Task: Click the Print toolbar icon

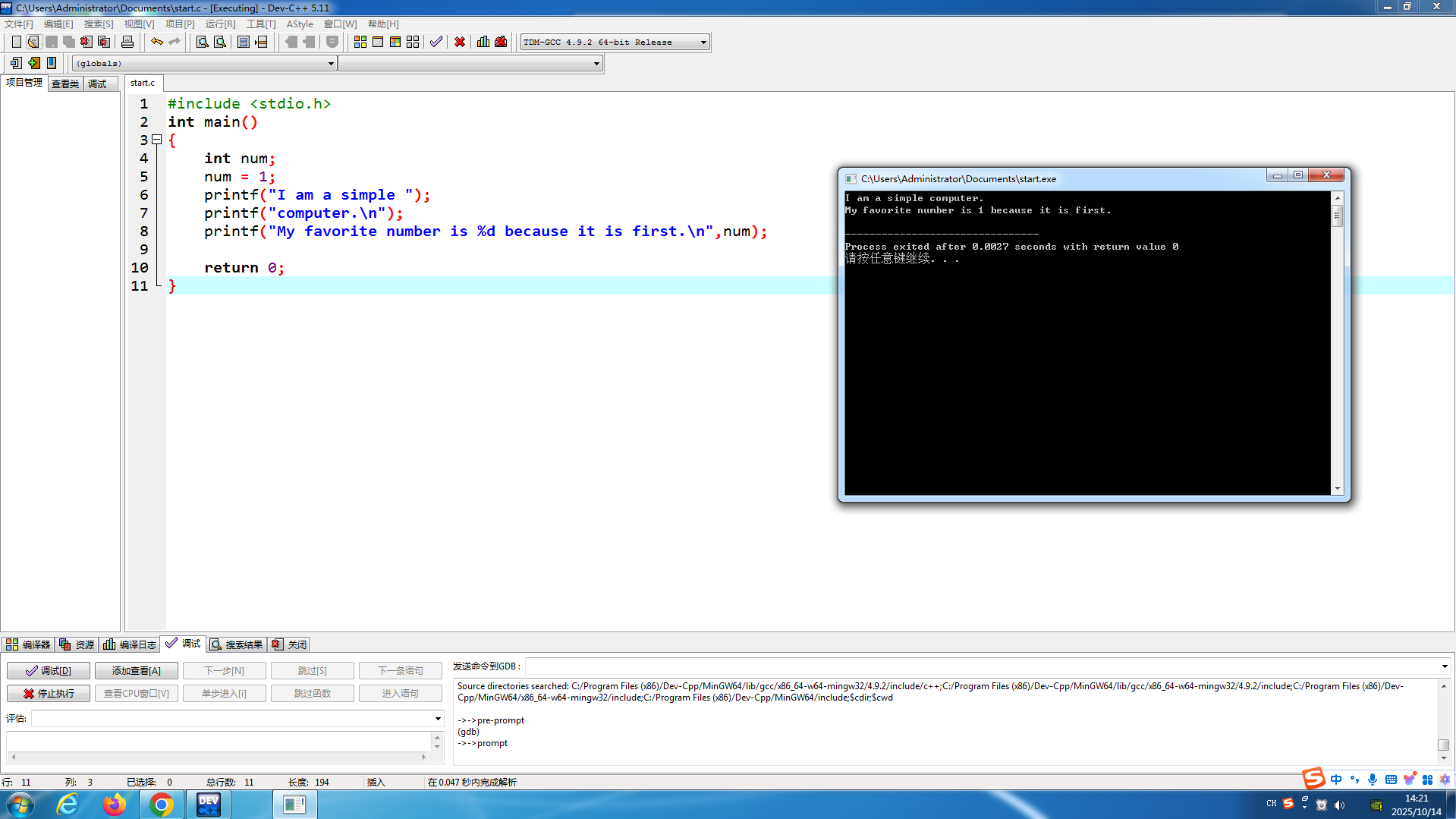Action: point(127,42)
